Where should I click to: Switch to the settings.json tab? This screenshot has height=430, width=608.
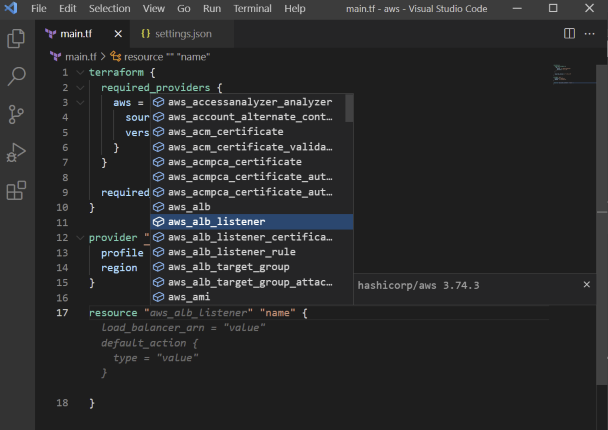[x=183, y=34]
